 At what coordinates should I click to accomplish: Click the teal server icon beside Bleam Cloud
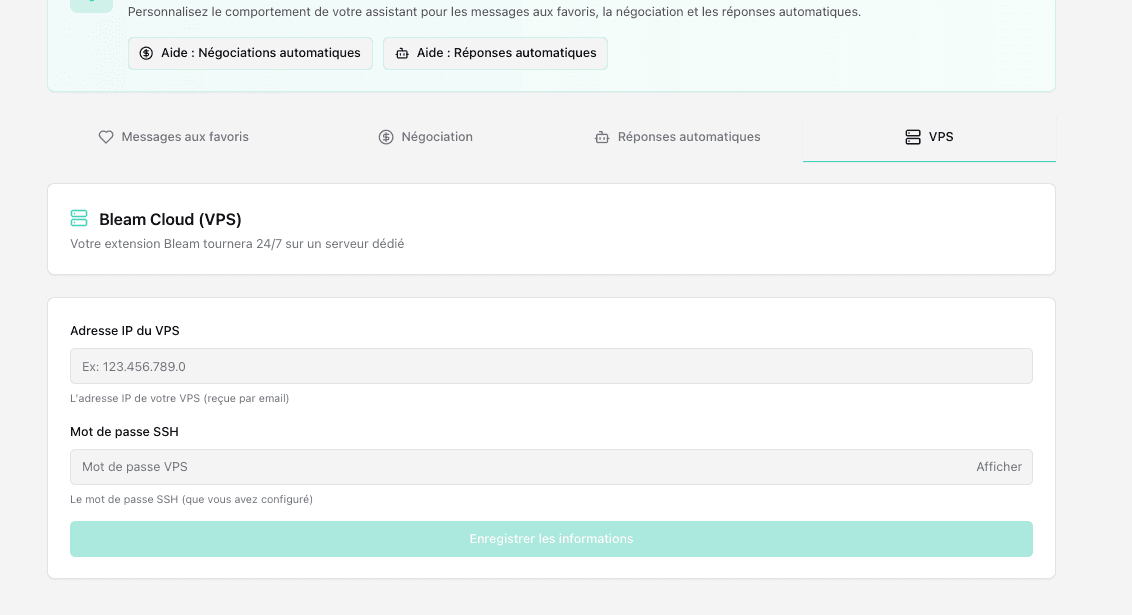coord(79,218)
